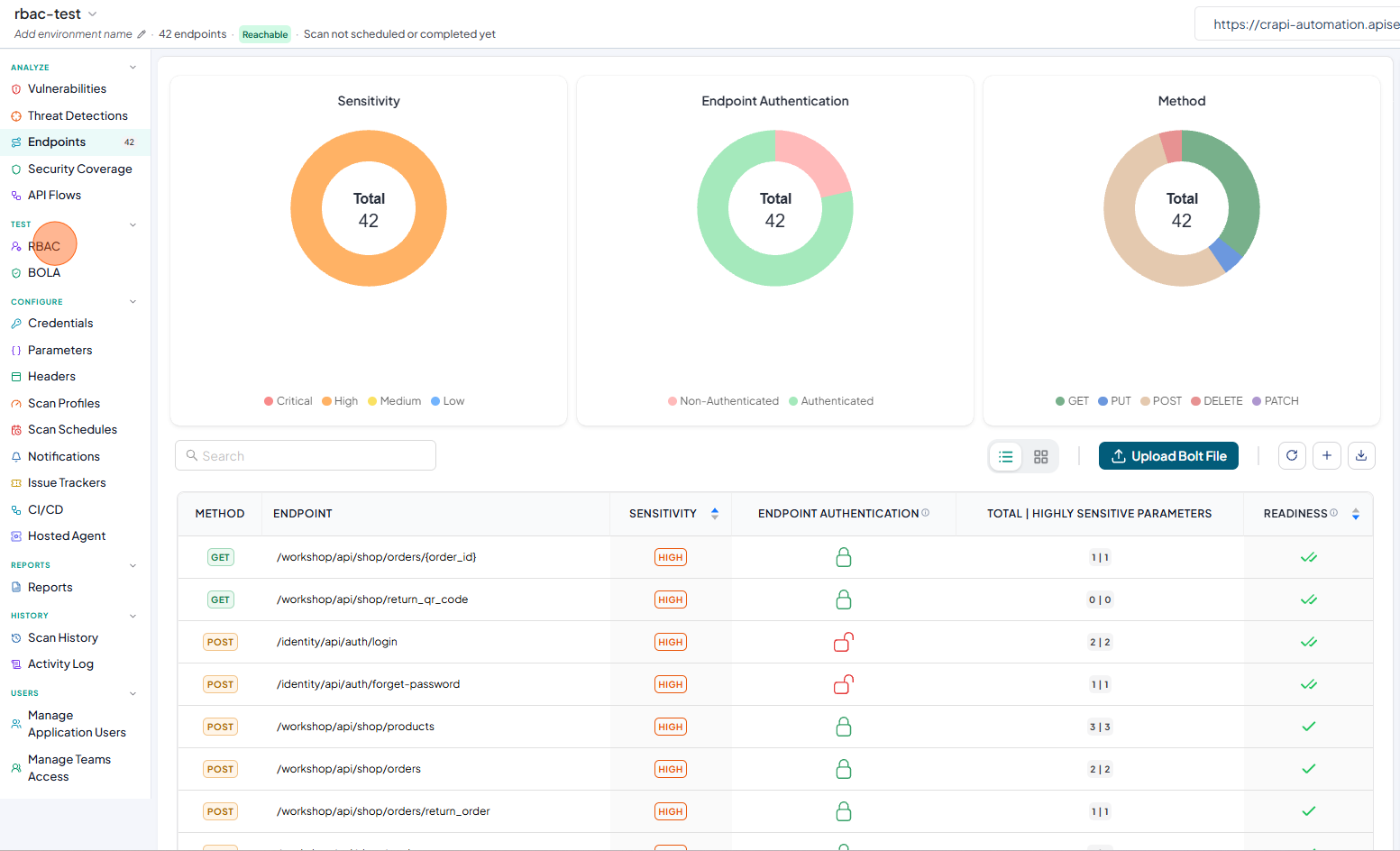Click HIGH badge in /workshop/api/shop/orders row
Viewport: 1400px width, 851px height.
pyautogui.click(x=671, y=769)
